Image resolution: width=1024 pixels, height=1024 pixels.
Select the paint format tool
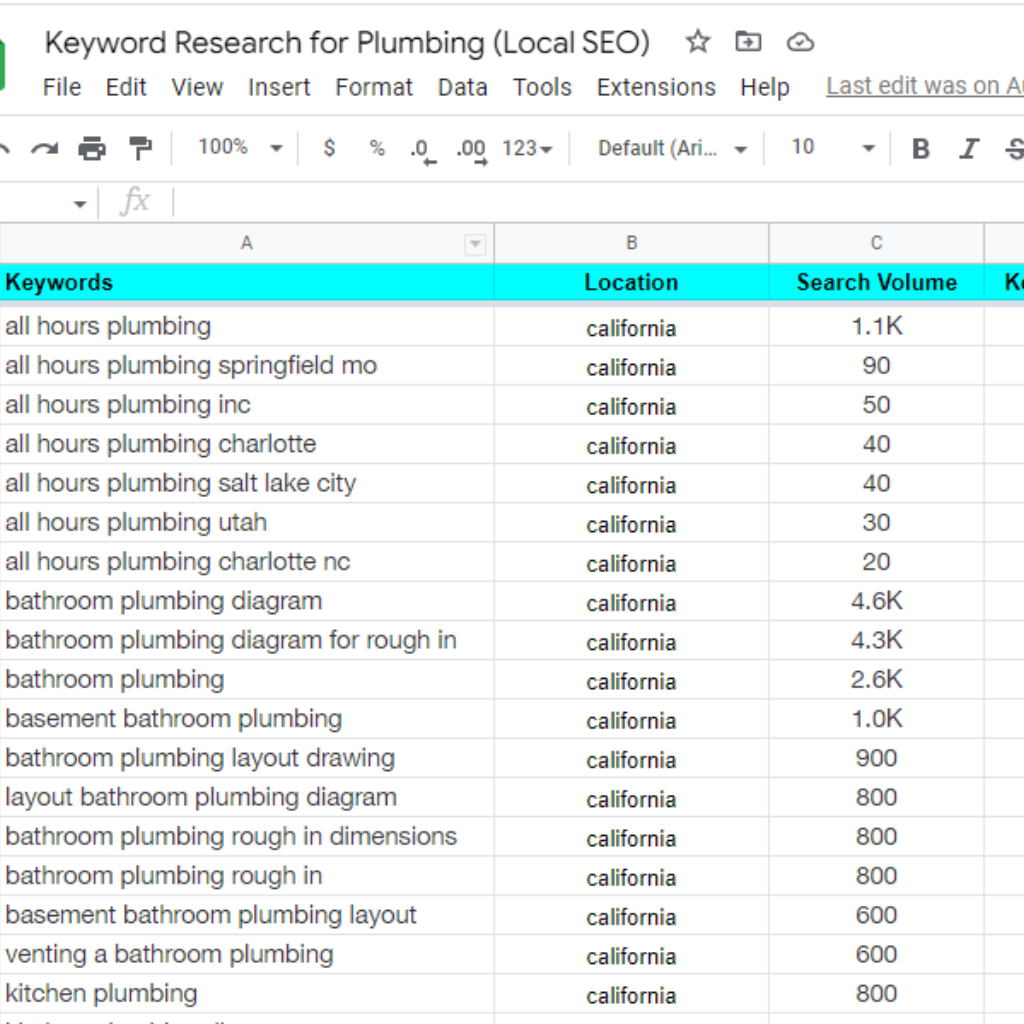140,149
